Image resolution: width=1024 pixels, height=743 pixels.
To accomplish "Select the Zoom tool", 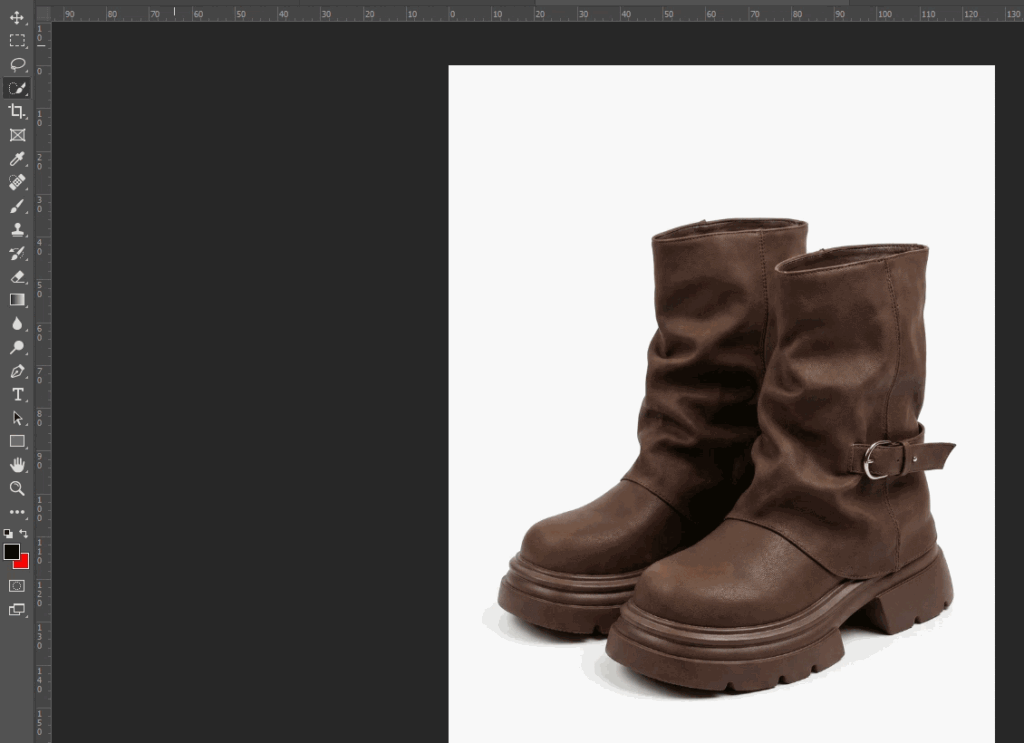I will pos(16,488).
